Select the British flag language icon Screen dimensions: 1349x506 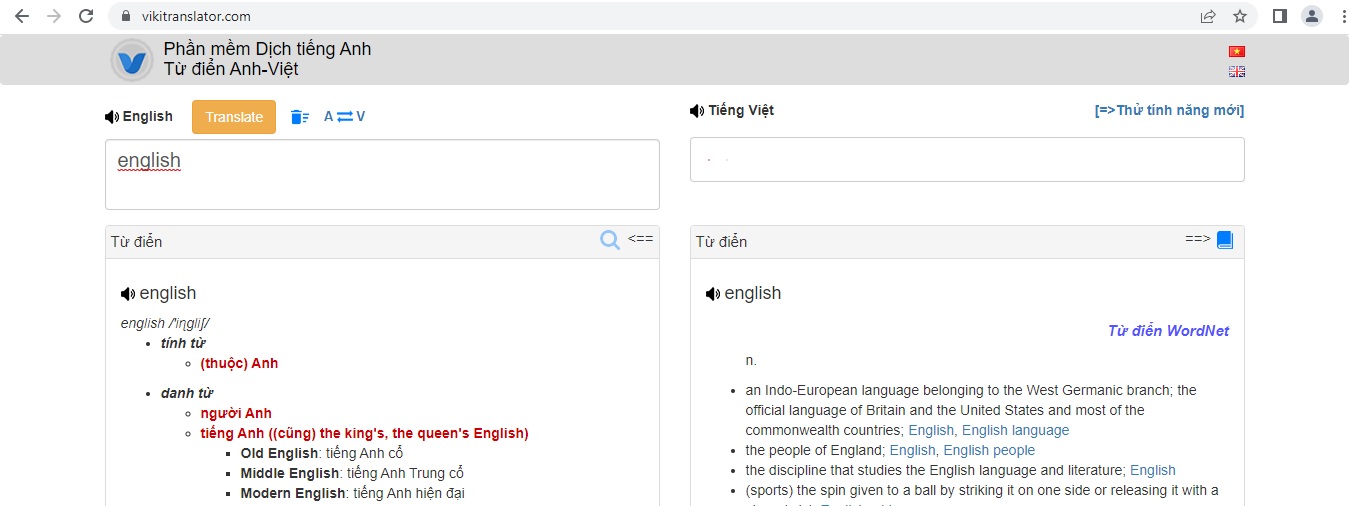pyautogui.click(x=1237, y=72)
